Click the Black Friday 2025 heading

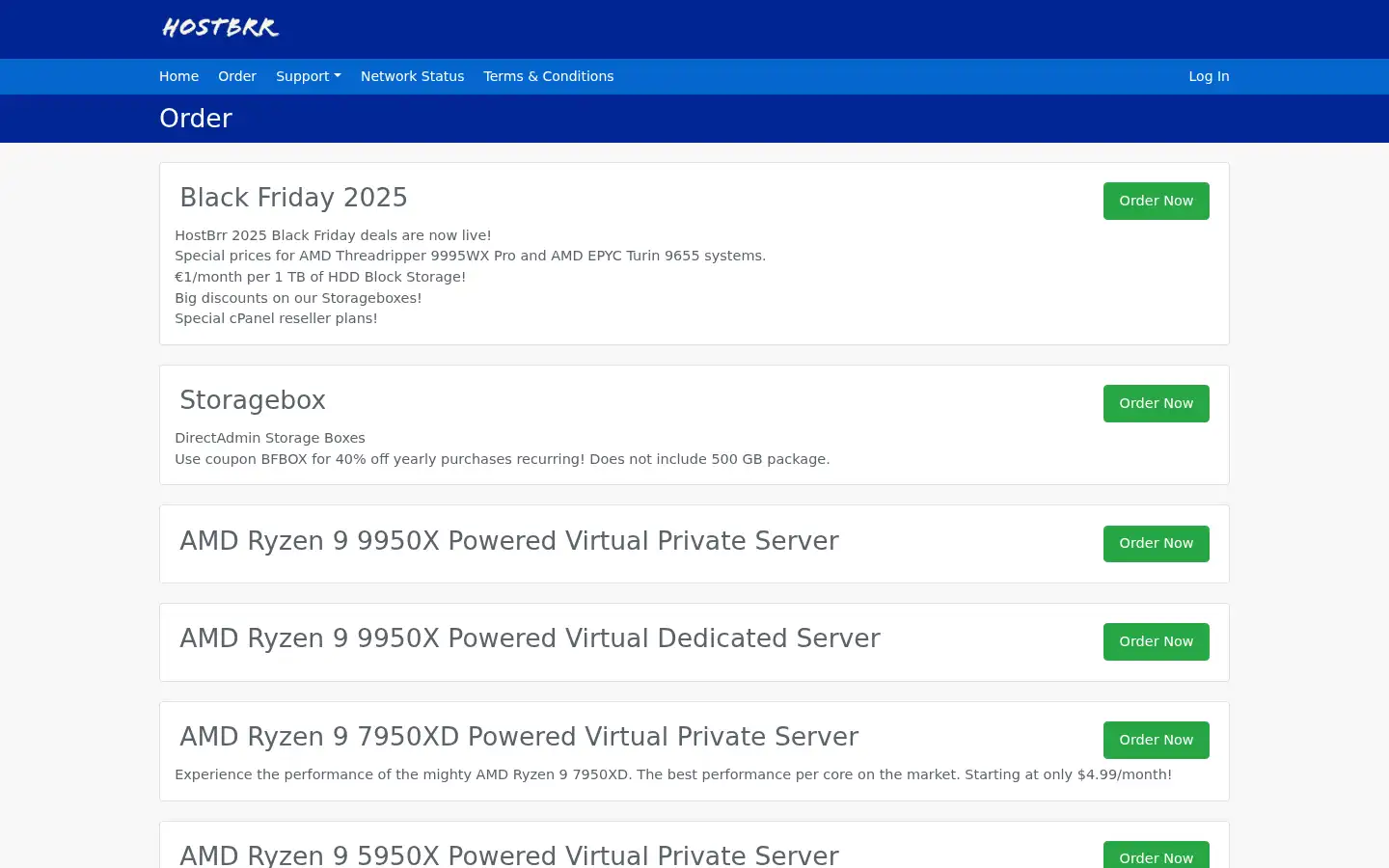293,198
